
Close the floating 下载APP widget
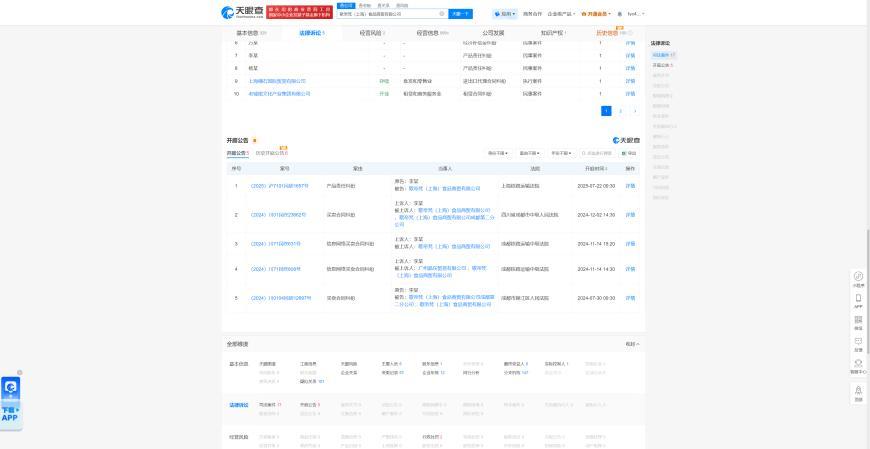click(x=19, y=372)
